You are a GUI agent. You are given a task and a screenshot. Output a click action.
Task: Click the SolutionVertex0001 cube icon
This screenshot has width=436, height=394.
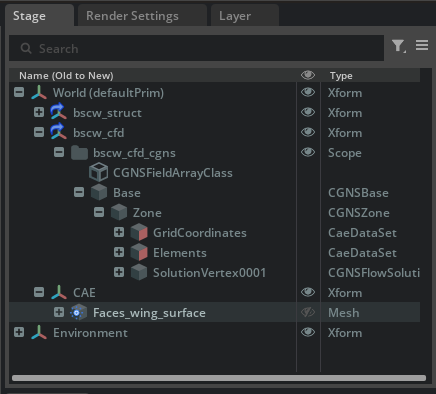point(139,273)
